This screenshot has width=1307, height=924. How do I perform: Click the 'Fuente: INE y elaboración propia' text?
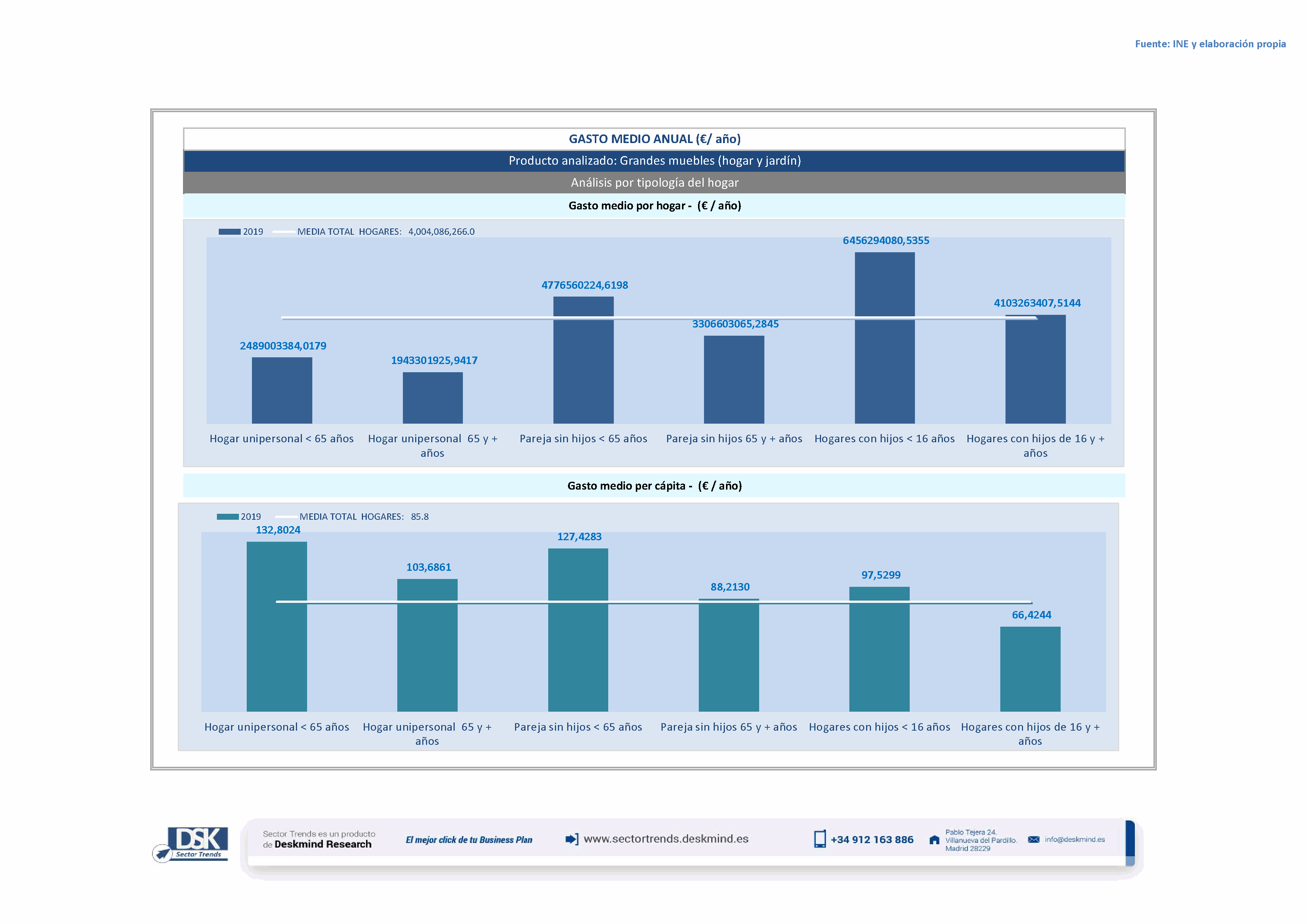[1210, 44]
